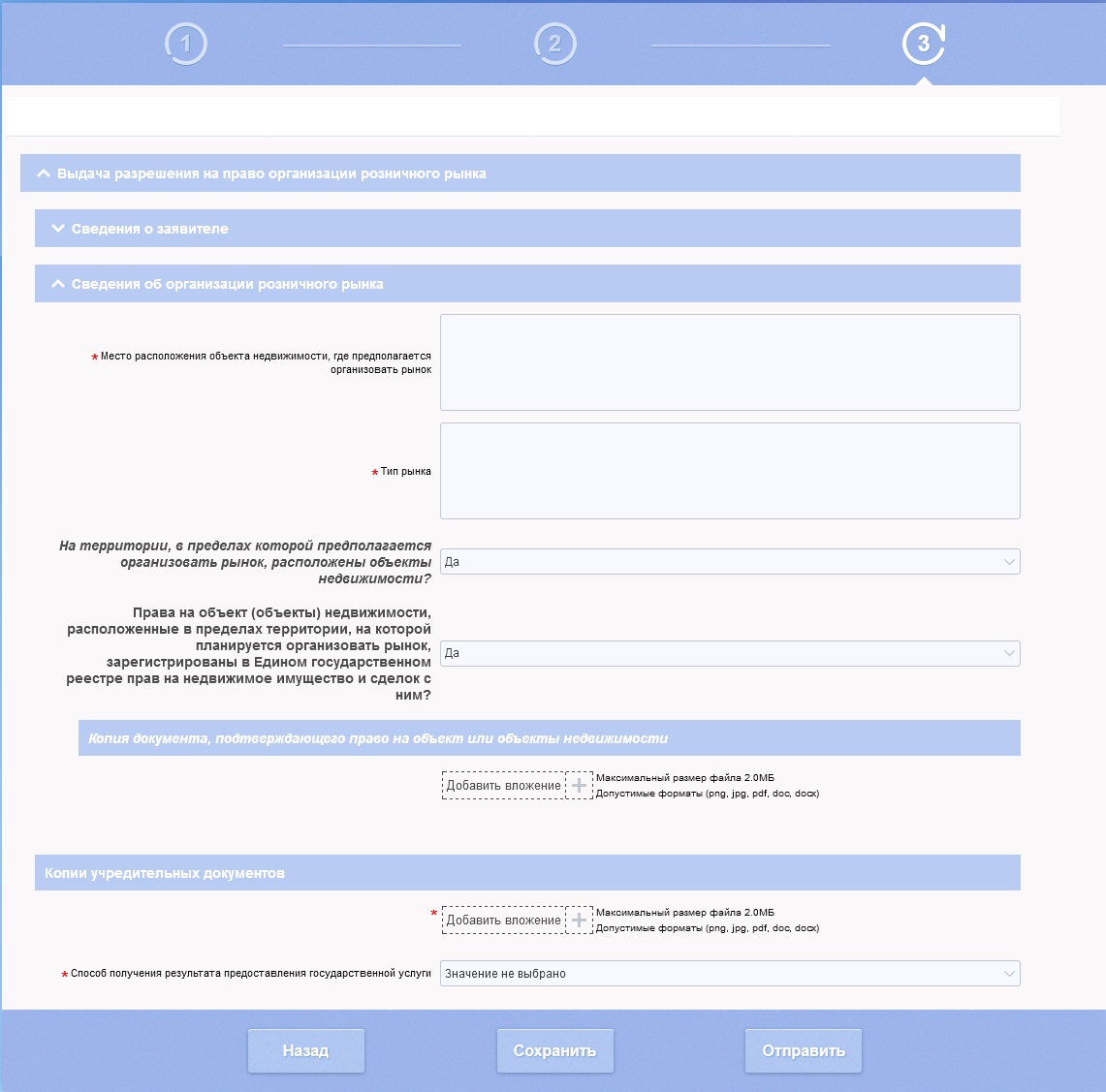Collapse 'Сведения об организации розничного рынка' section

coord(57,284)
